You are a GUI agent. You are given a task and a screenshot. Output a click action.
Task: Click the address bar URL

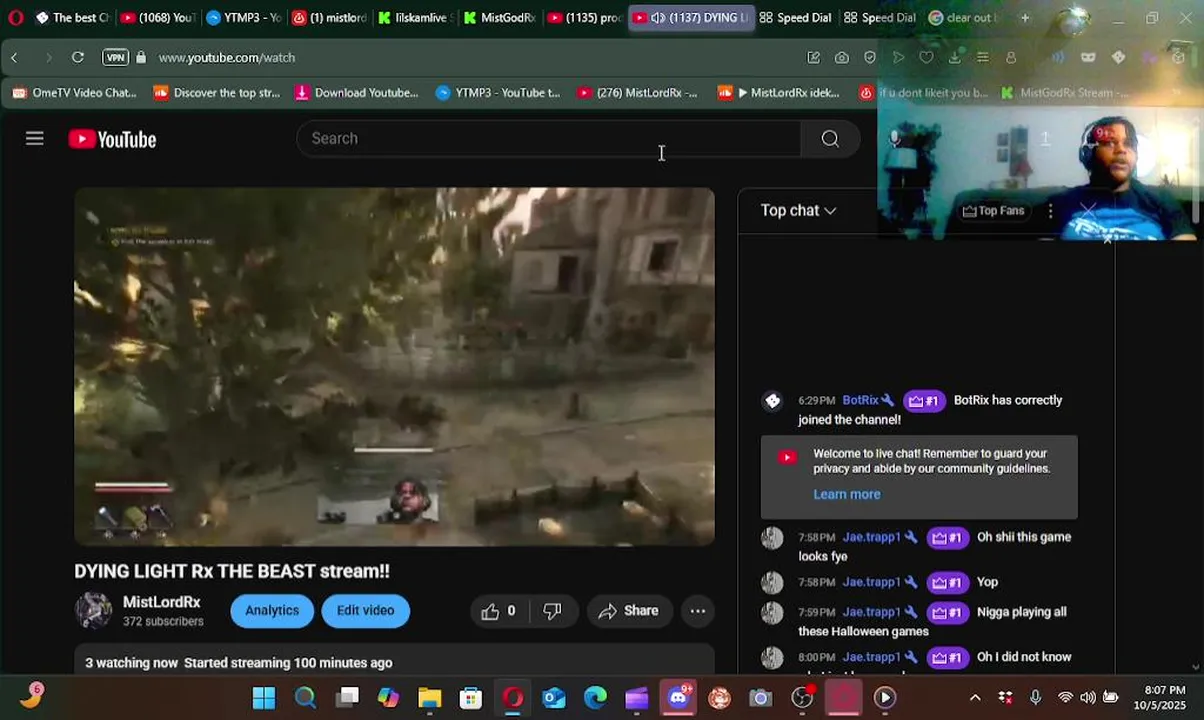point(227,58)
